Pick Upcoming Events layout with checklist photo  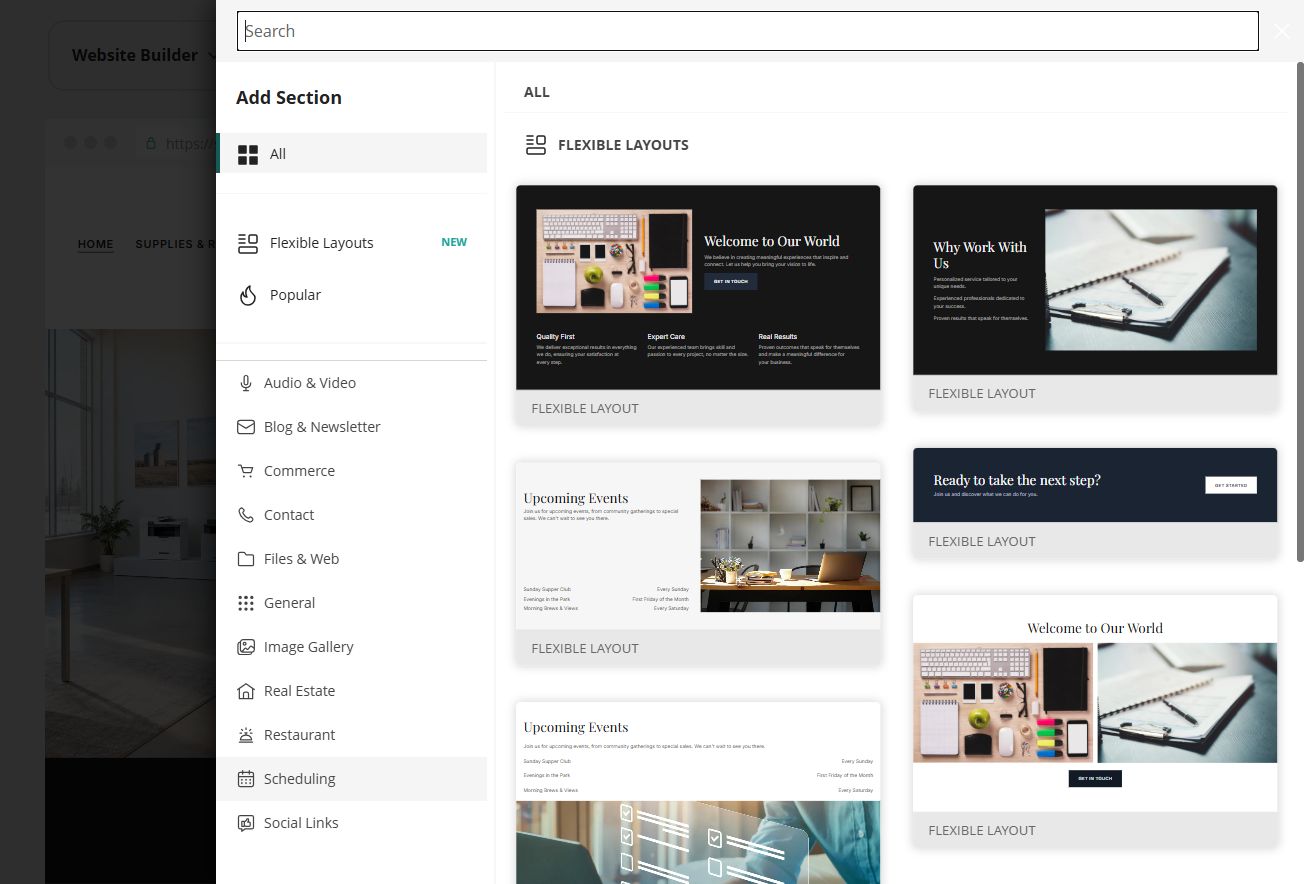698,793
